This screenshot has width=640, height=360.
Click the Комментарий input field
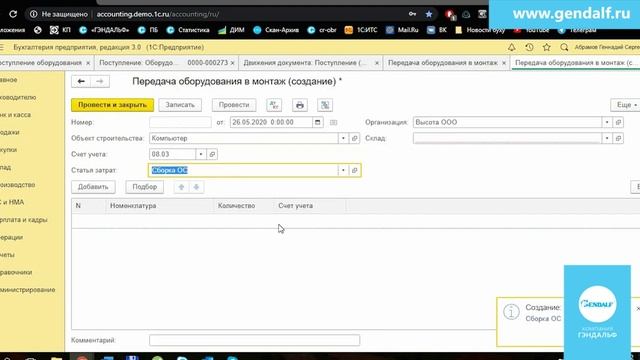pyautogui.click(x=254, y=340)
